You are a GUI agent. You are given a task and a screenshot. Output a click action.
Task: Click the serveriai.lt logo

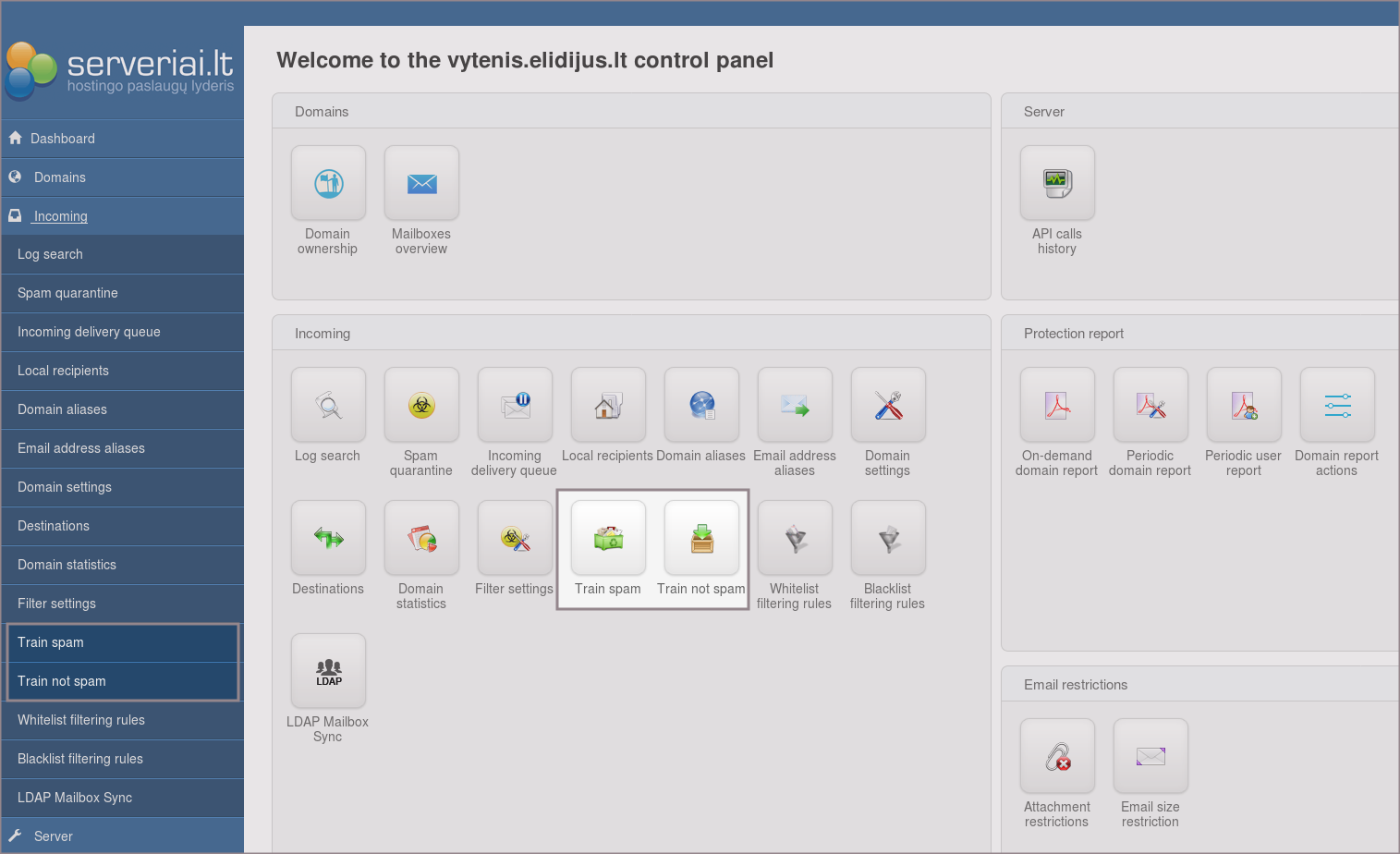[x=120, y=70]
